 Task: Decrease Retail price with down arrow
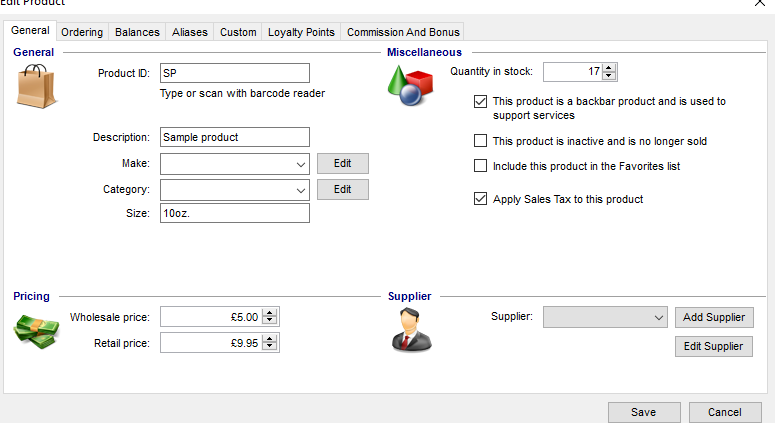[270, 346]
